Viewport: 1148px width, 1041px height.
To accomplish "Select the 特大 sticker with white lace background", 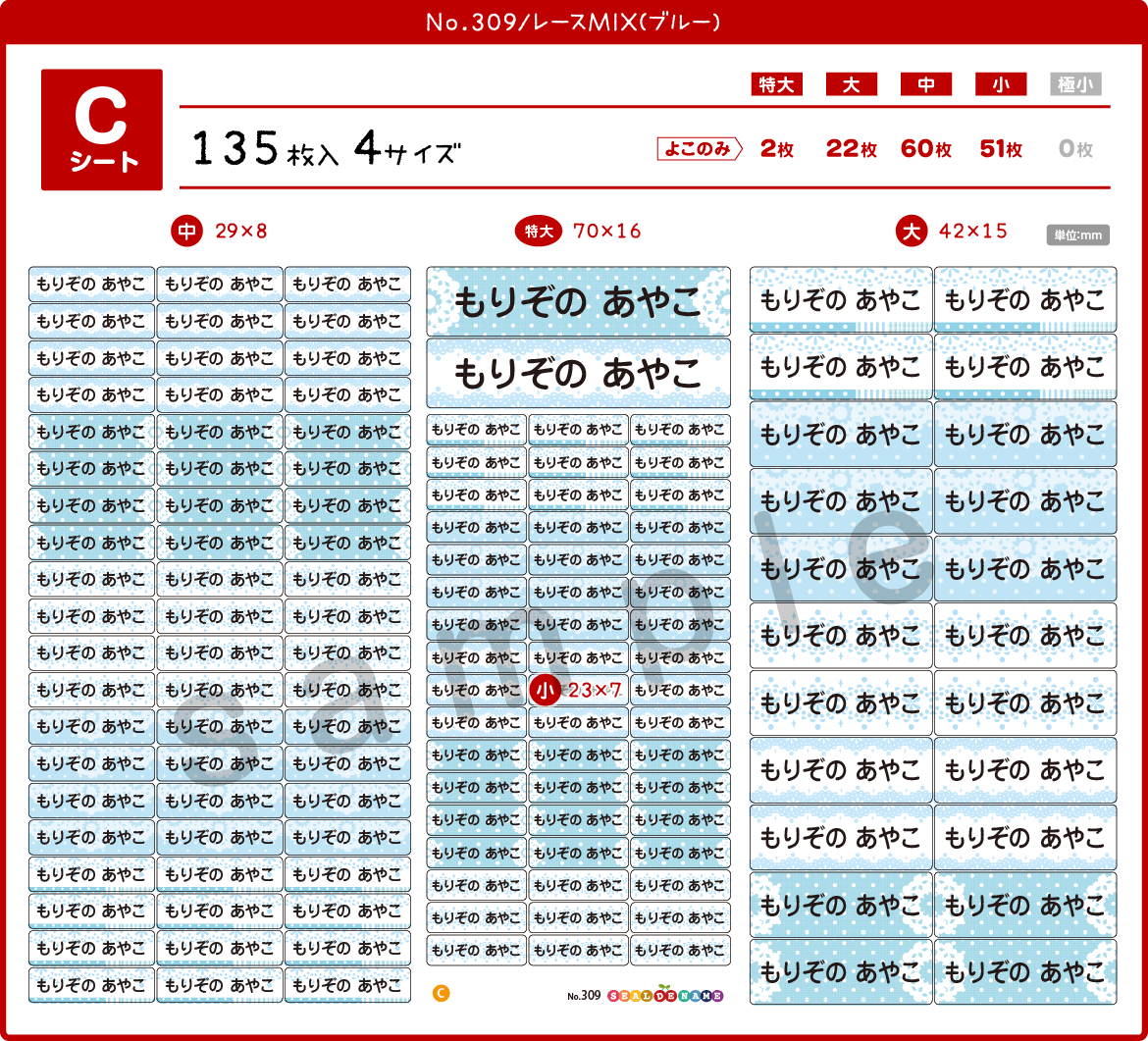I will coord(578,374).
